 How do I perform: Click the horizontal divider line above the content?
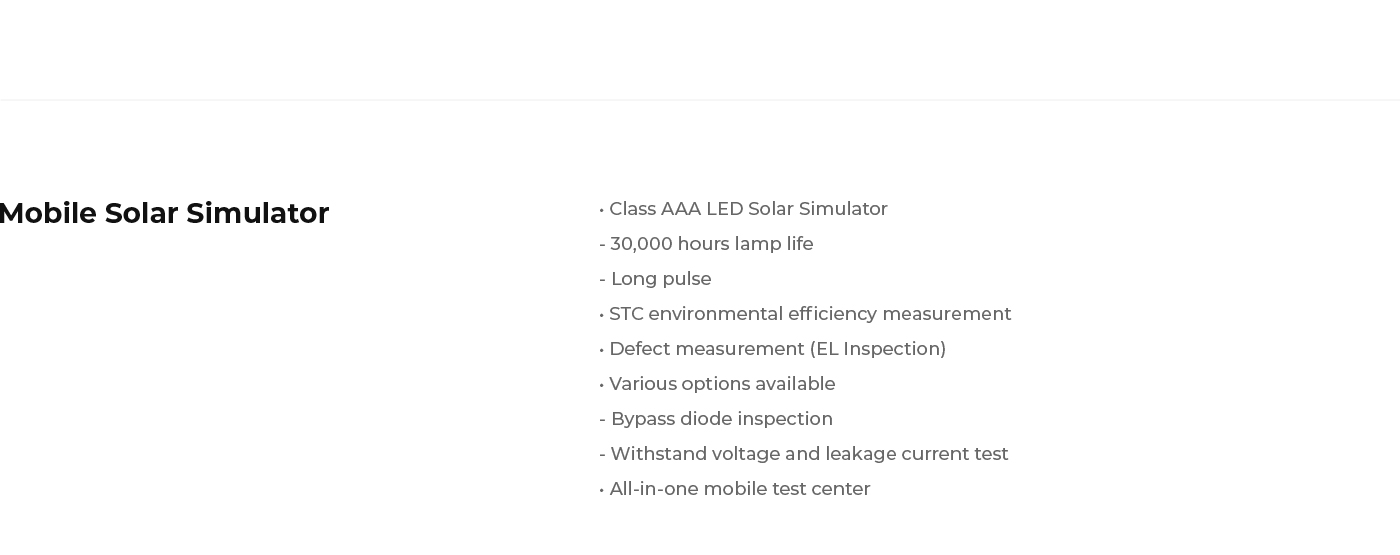[x=700, y=100]
